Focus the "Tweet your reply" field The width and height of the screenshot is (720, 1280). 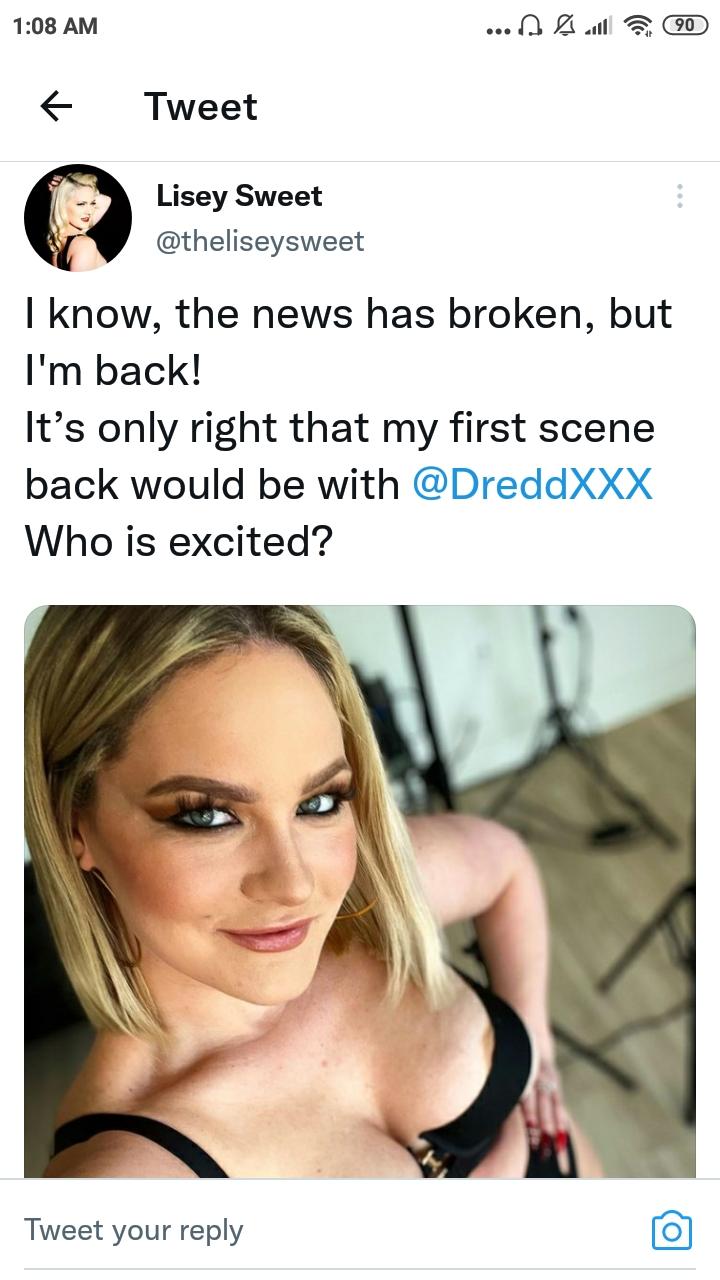coord(300,1230)
